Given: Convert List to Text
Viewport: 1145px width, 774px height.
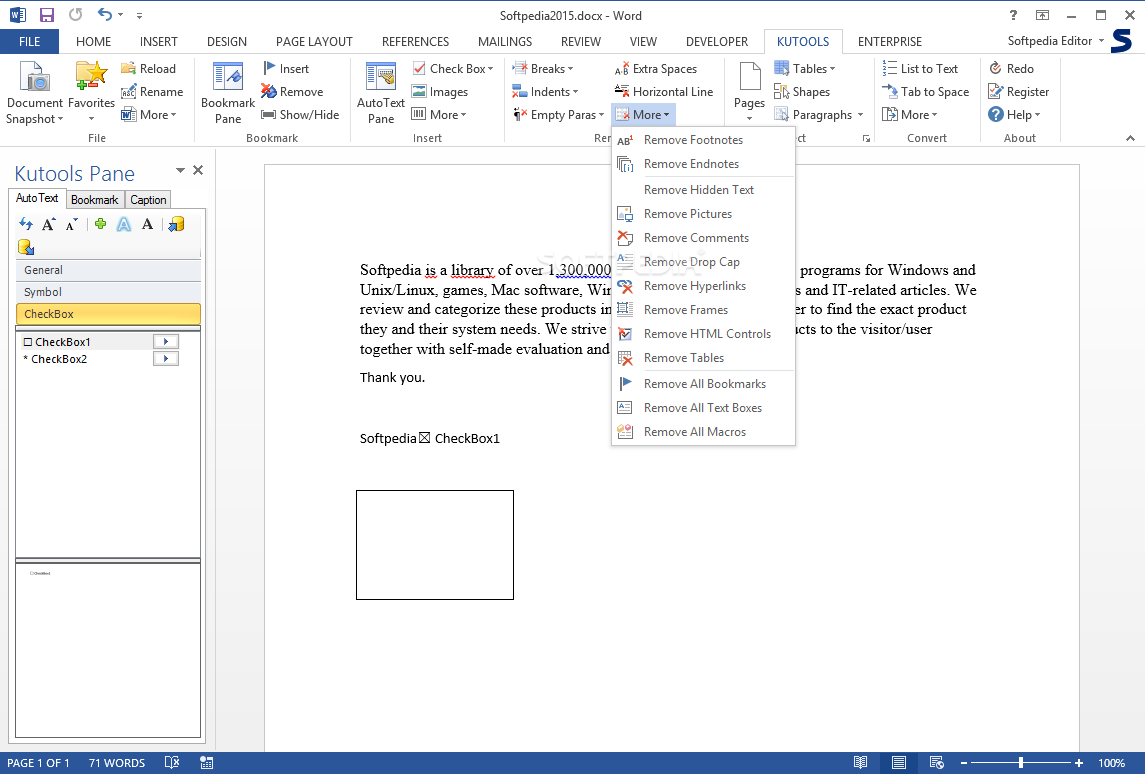Looking at the screenshot, I should pyautogui.click(x=920, y=69).
